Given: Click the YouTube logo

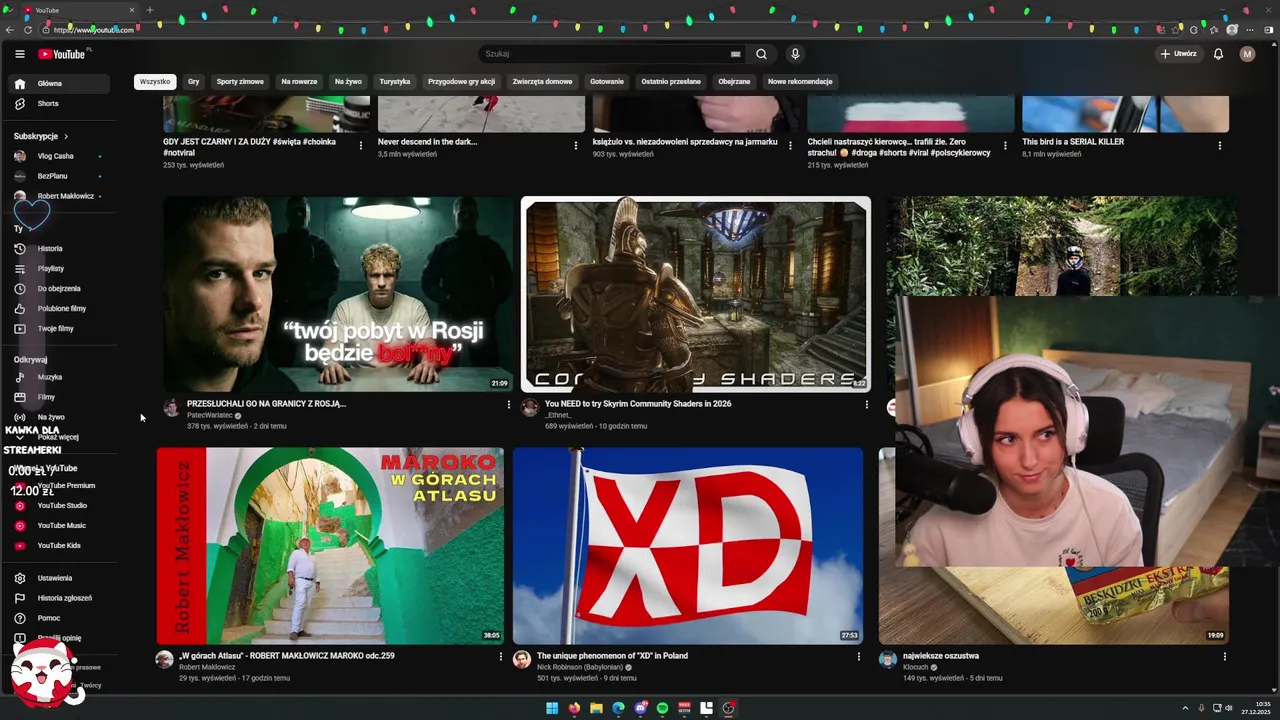Looking at the screenshot, I should coord(62,54).
